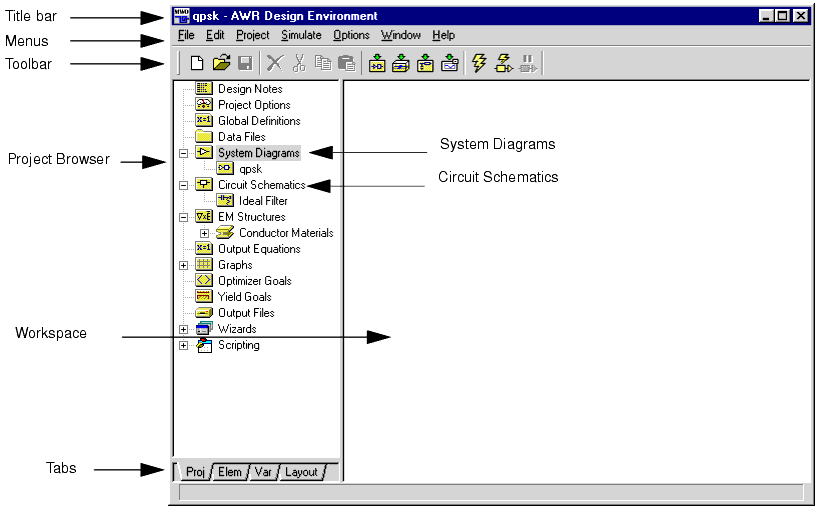This screenshot has width=818, height=525.
Task: Click the Open Project folder icon
Action: click(x=221, y=63)
